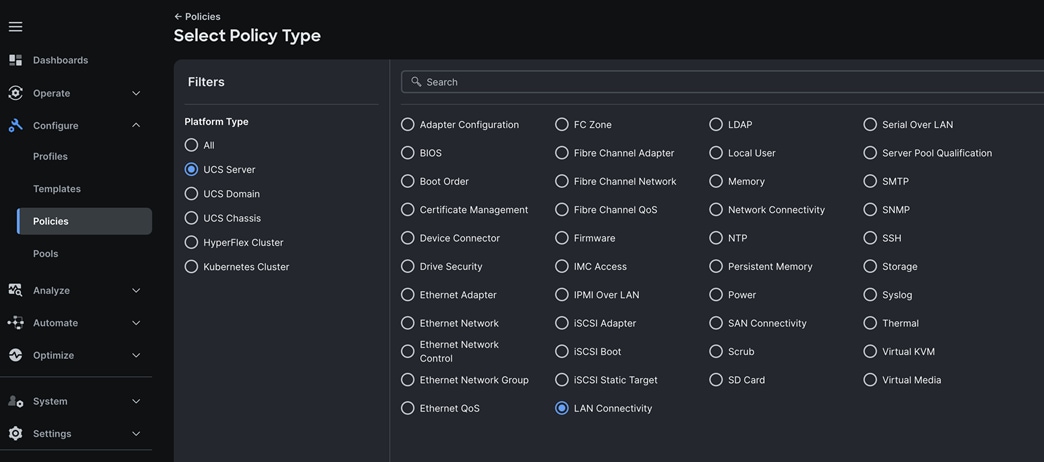1044x462 pixels.
Task: Choose the Device Connector policy type
Action: [407, 238]
